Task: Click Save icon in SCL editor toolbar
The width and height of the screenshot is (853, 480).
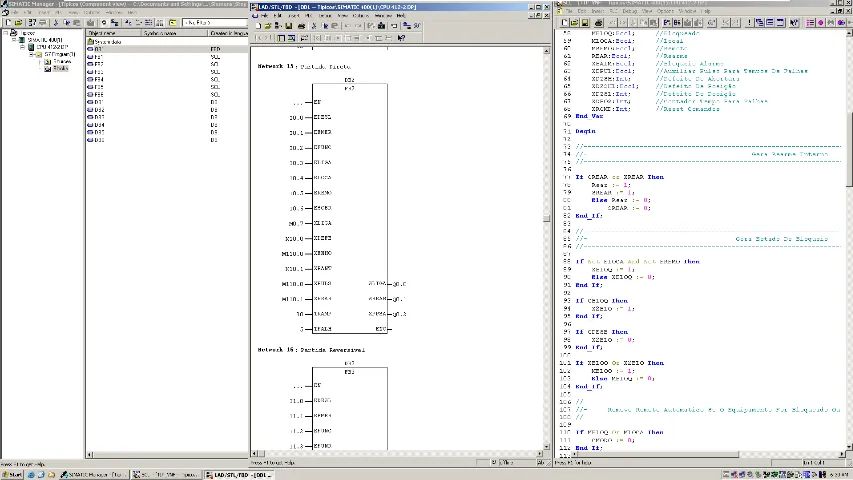Action: (x=585, y=23)
